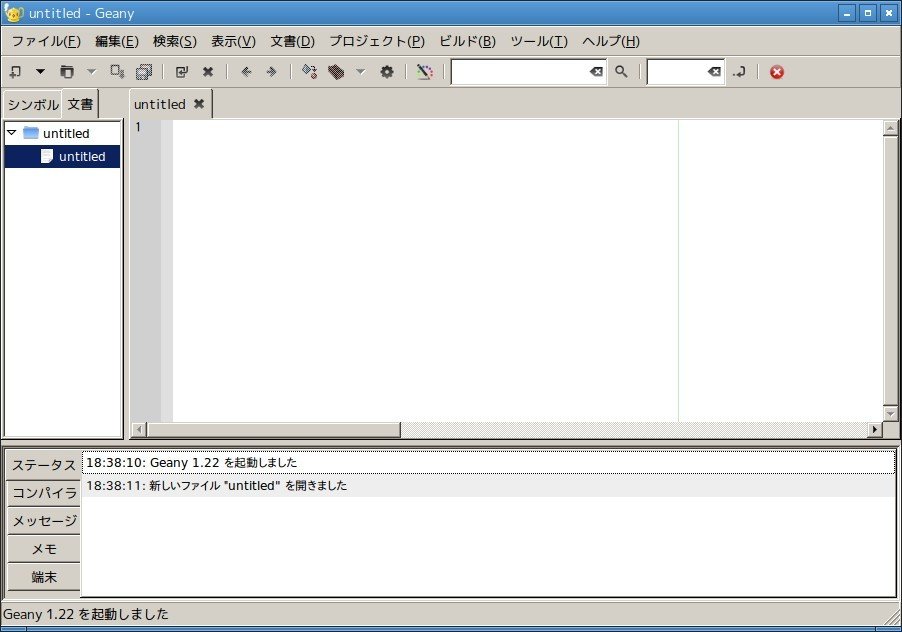Click the vertical scrollbar up arrow

890,128
